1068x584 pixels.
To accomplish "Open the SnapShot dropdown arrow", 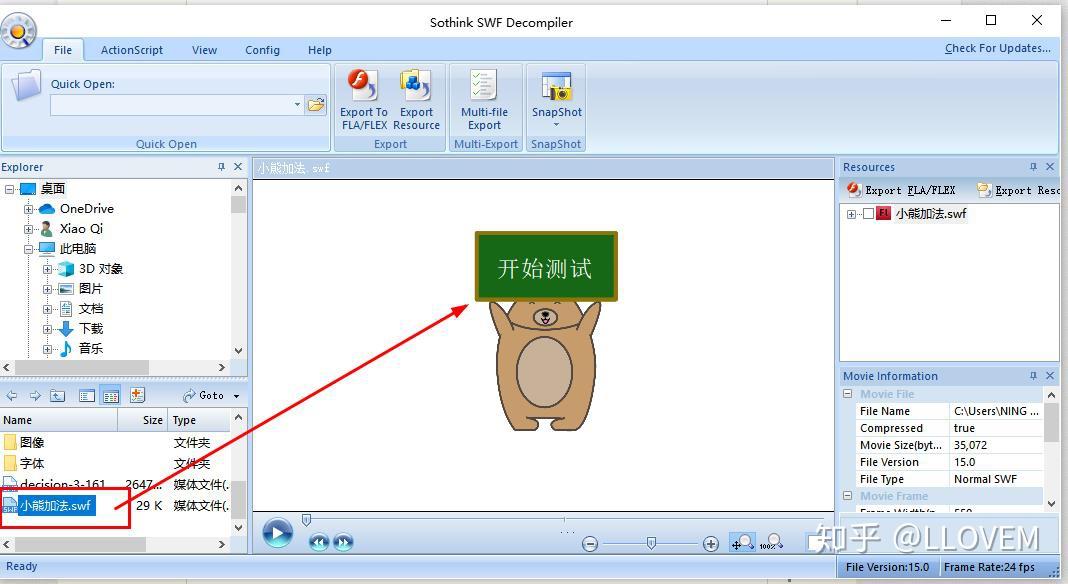I will coord(556,125).
